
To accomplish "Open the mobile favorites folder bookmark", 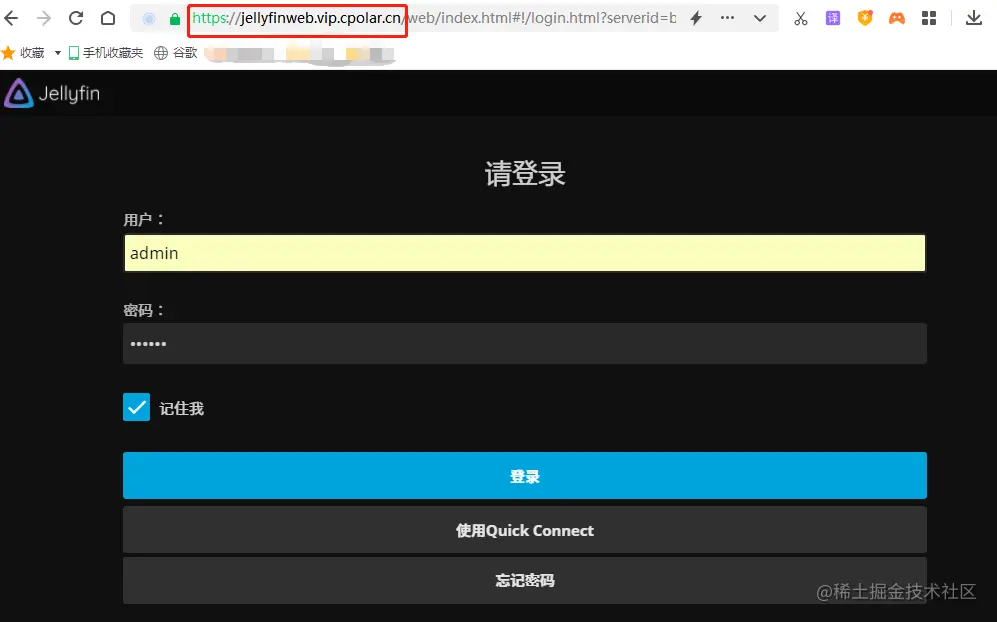I will pos(106,53).
